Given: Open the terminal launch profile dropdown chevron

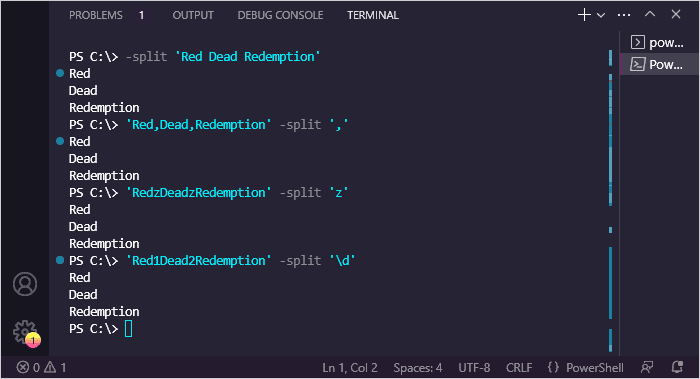Looking at the screenshot, I should click(x=601, y=15).
